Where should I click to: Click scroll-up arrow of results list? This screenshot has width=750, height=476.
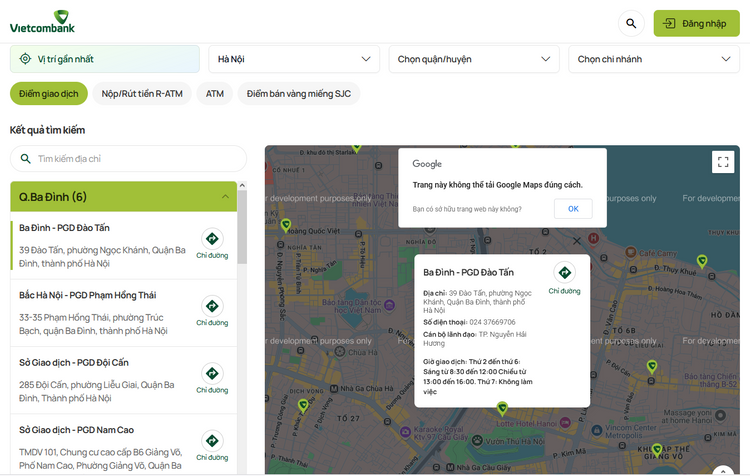click(242, 185)
